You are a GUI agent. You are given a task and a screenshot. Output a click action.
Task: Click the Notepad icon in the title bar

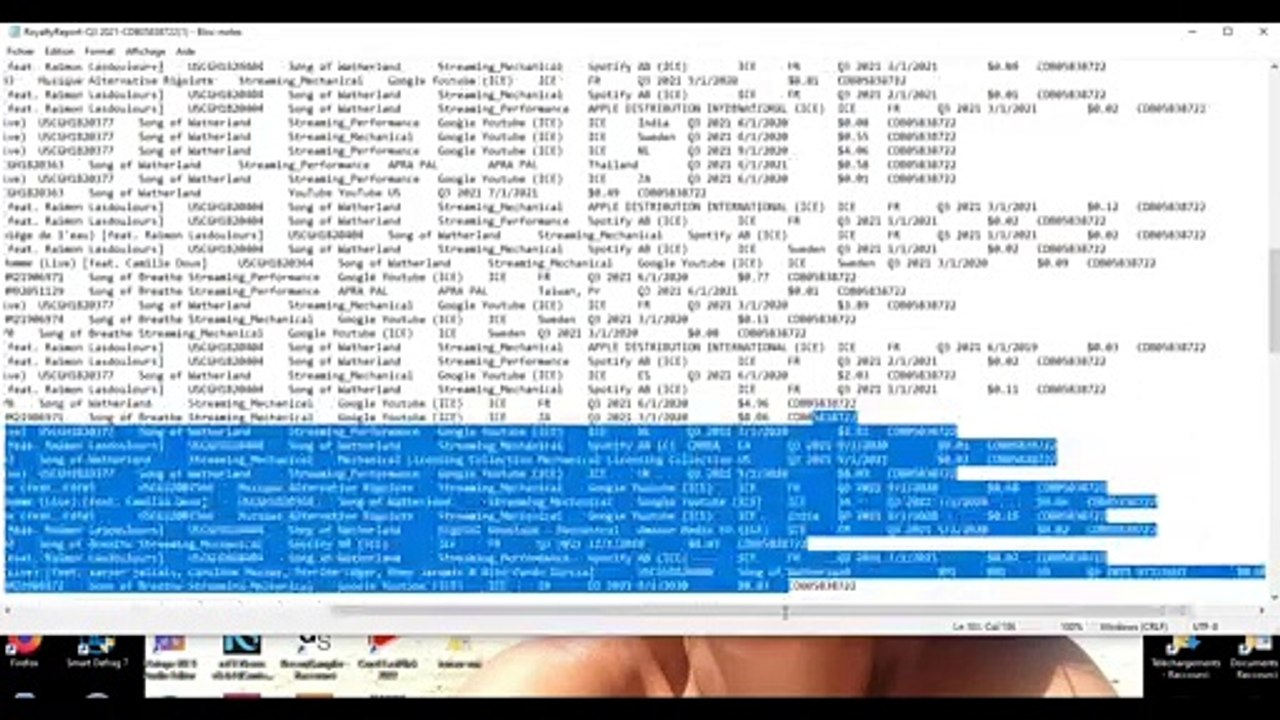[x=15, y=32]
